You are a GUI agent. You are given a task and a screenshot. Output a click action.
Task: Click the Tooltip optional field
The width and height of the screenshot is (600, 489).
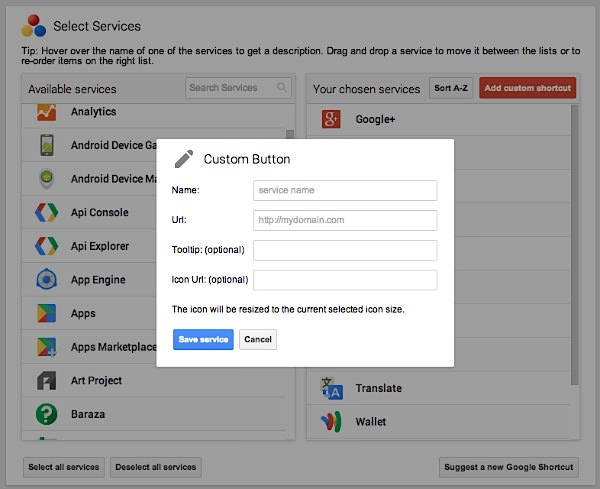345,250
